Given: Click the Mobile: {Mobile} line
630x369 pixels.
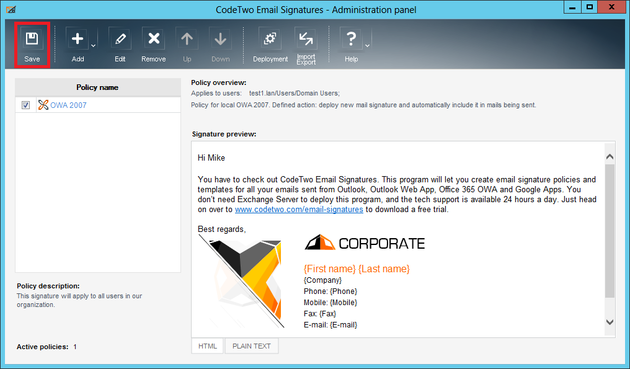Looking at the screenshot, I should point(330,303).
